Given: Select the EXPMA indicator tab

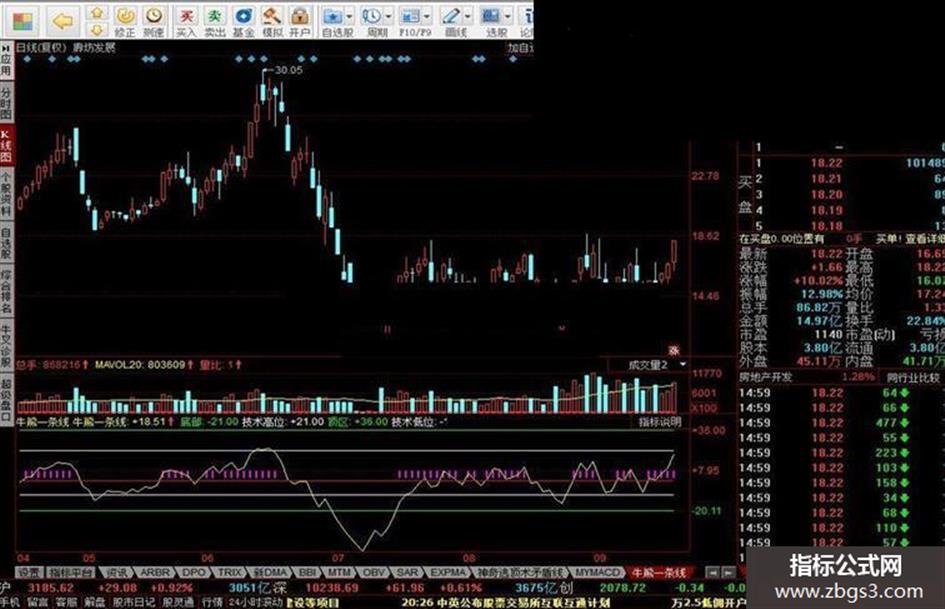Looking at the screenshot, I should point(448,572).
